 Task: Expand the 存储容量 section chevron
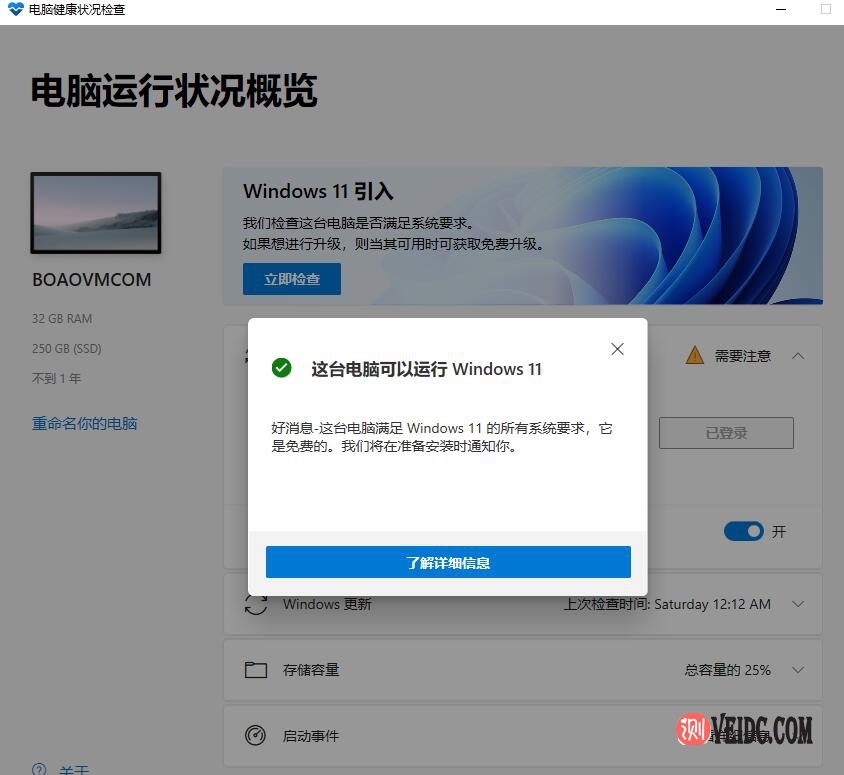pyautogui.click(x=798, y=670)
